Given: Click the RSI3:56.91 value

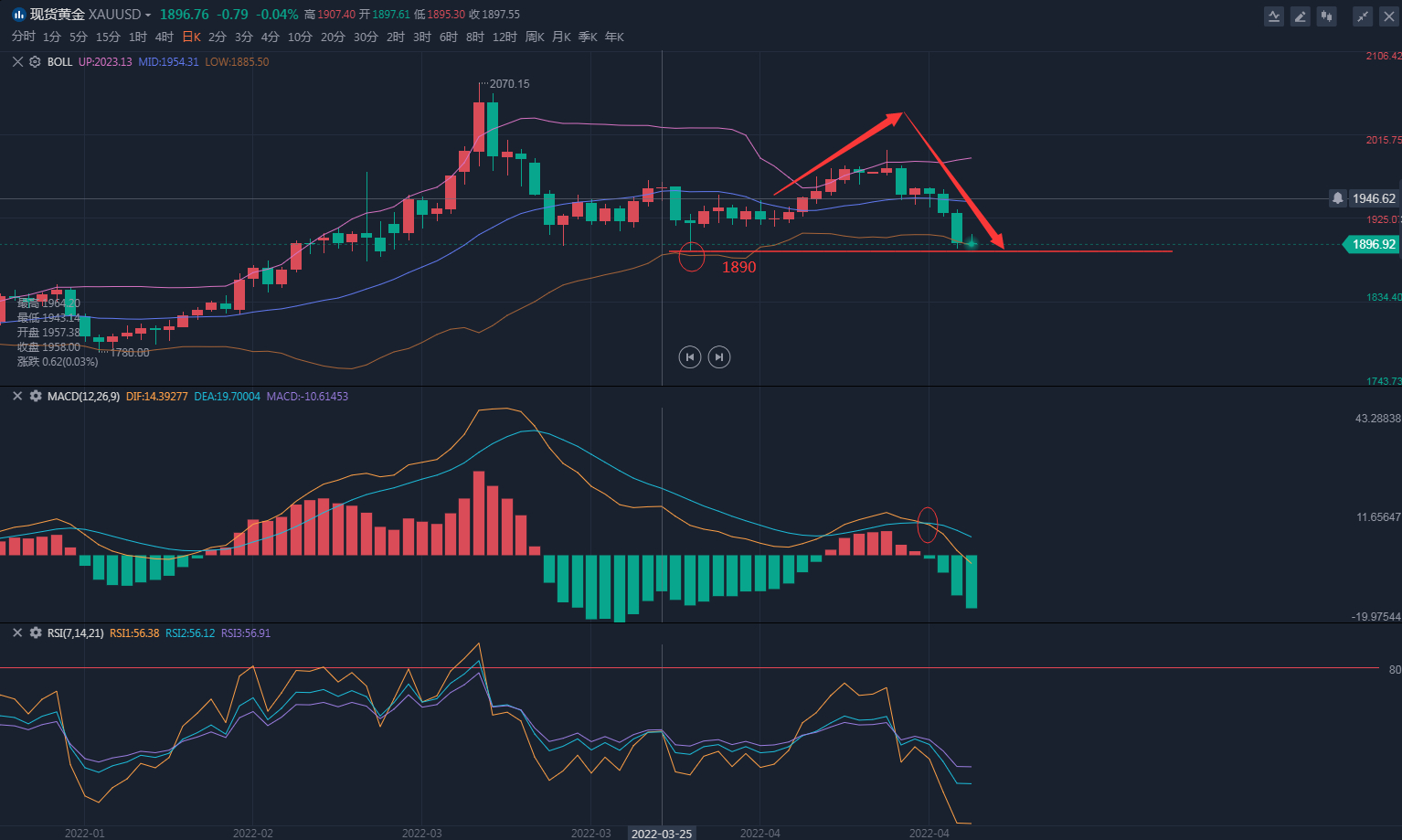Looking at the screenshot, I should 246,633.
